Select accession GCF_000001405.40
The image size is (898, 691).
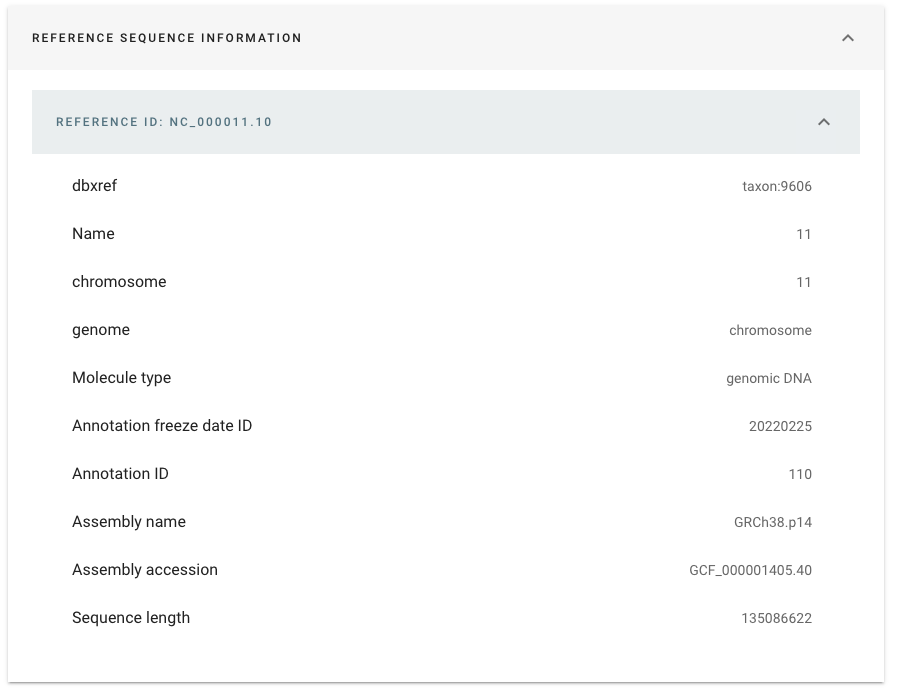tap(750, 570)
